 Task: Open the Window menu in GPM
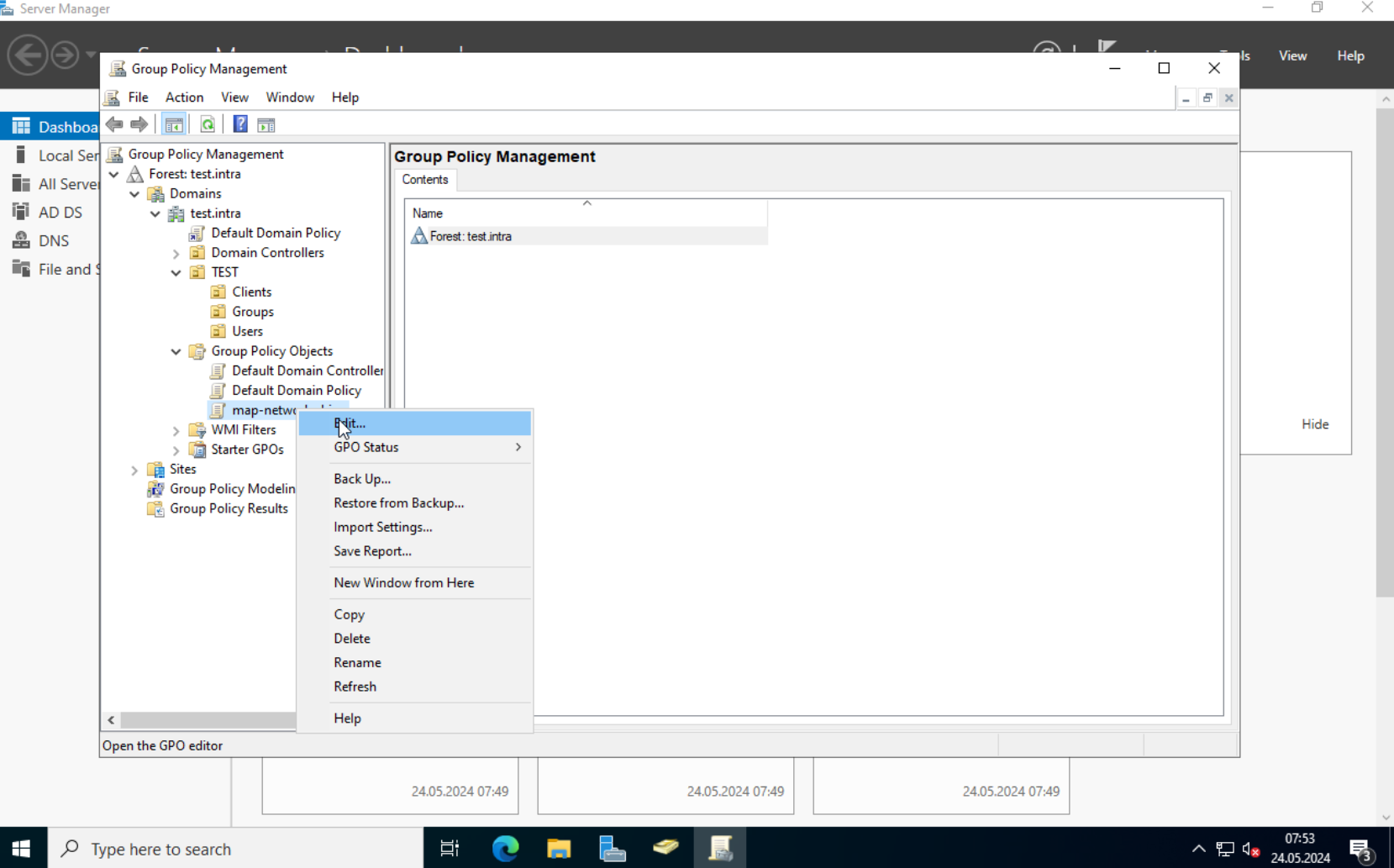coord(290,97)
